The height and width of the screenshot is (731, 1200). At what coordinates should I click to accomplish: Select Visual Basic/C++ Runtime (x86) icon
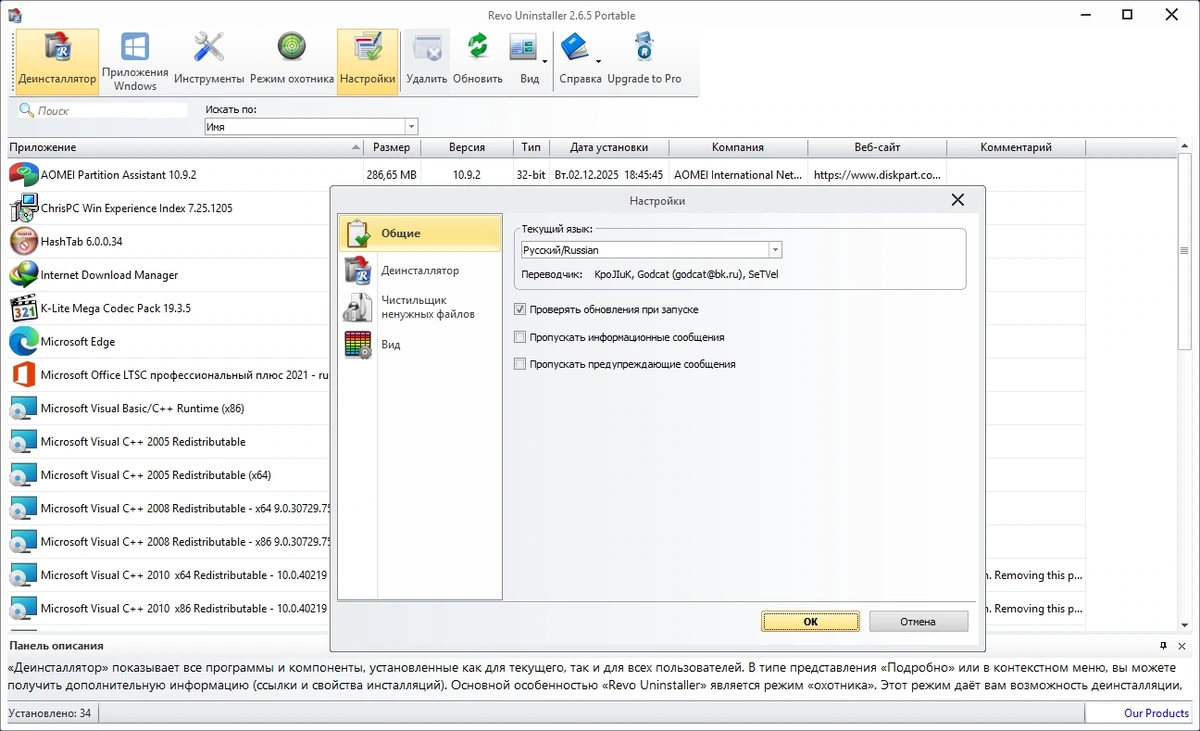[24, 408]
